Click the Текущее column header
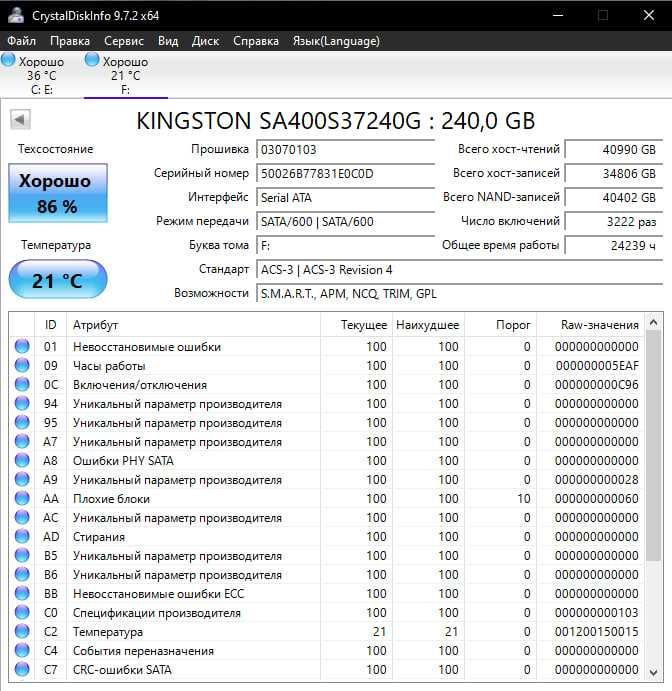Image resolution: width=672 pixels, height=691 pixels. click(356, 325)
